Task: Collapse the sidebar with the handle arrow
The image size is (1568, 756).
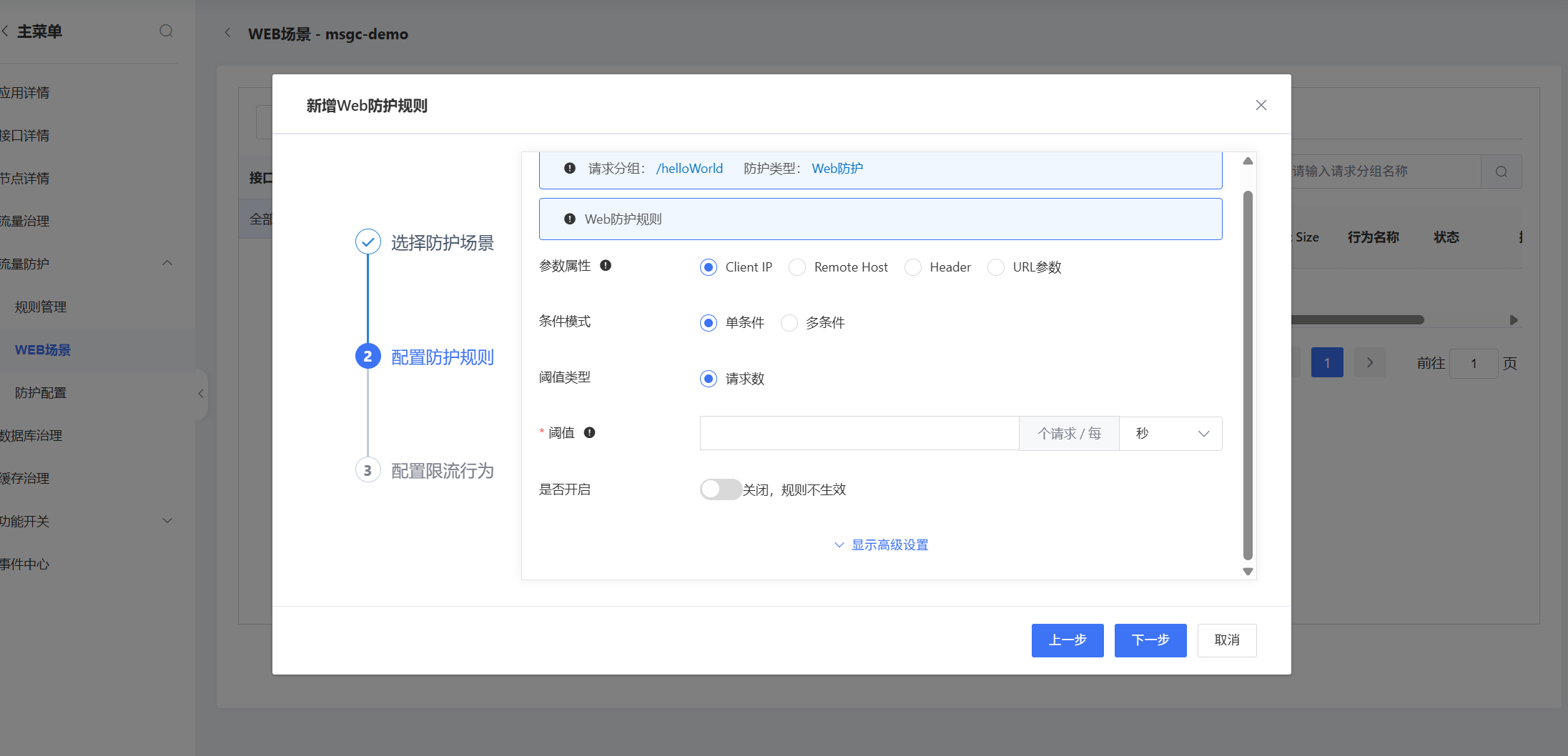Action: (x=201, y=394)
